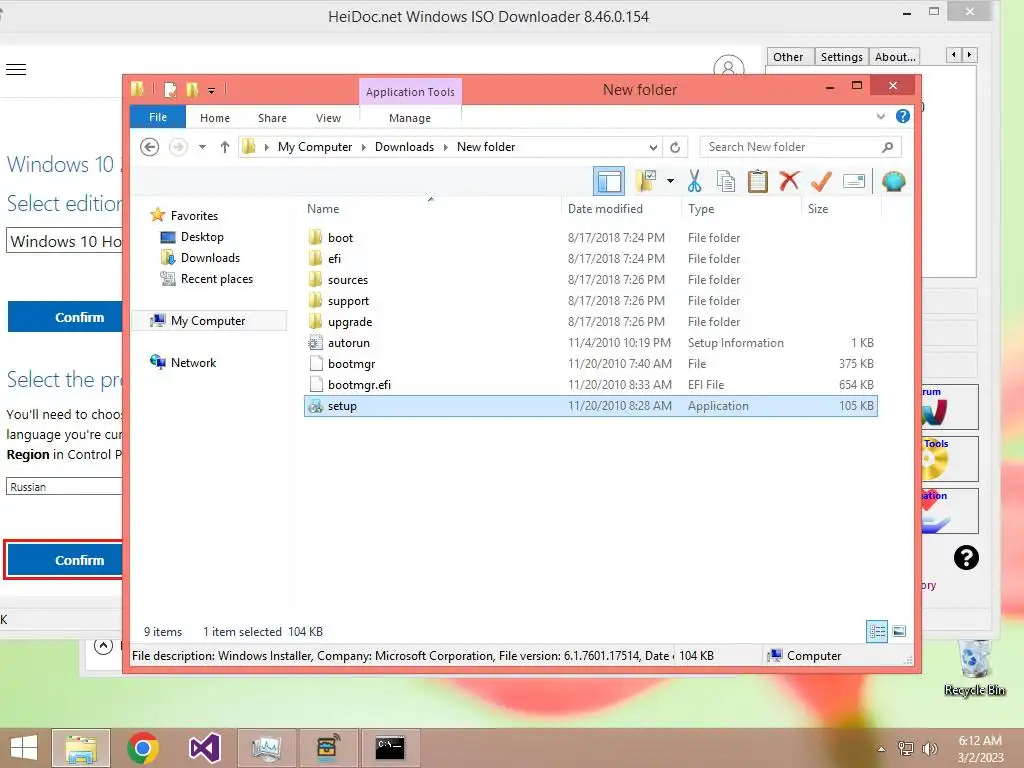
Task: Open Quick Access Toolbar customize dropdown
Action: point(211,90)
